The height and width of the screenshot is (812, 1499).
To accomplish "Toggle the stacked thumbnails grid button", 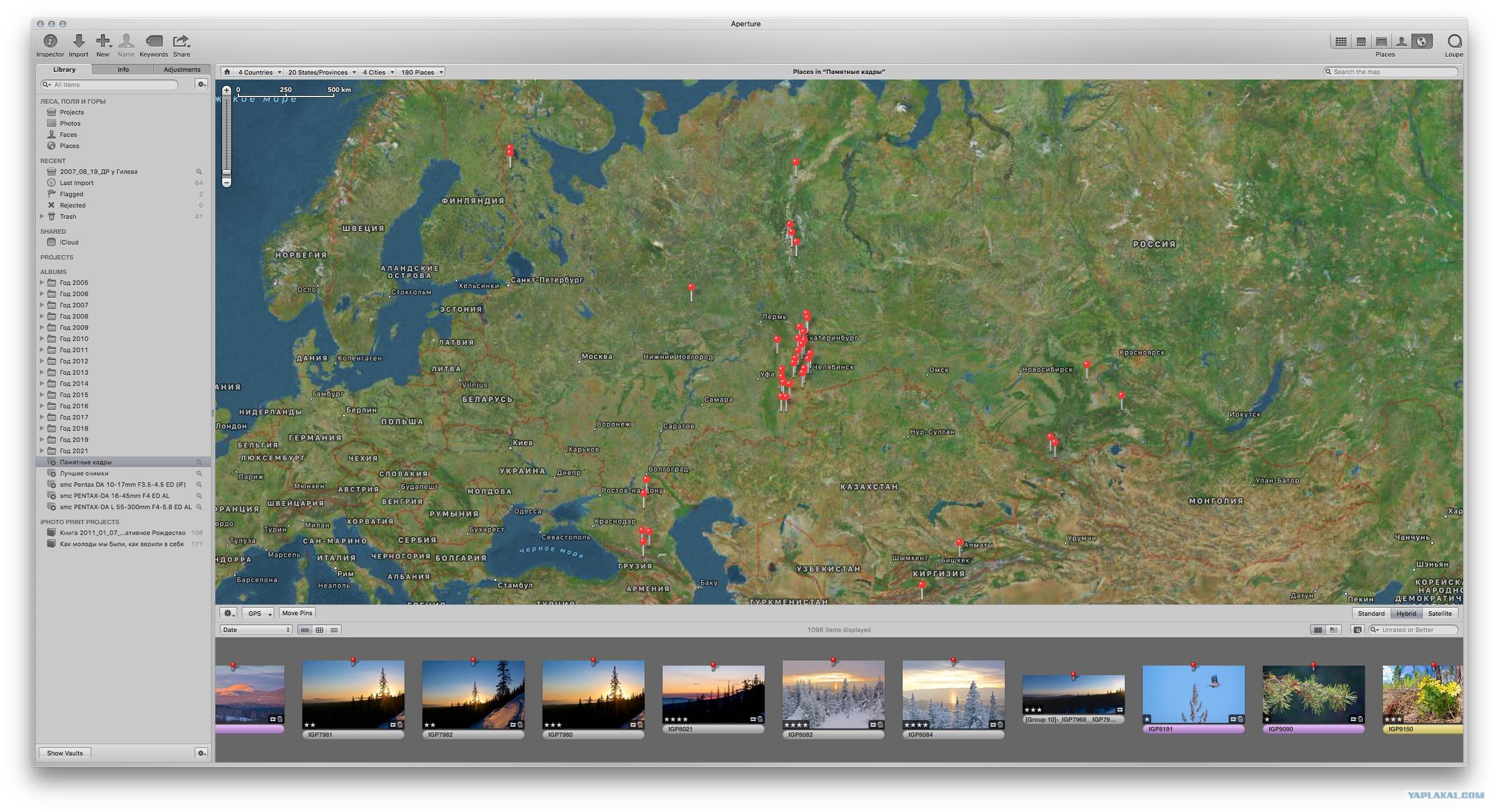I will 1317,630.
